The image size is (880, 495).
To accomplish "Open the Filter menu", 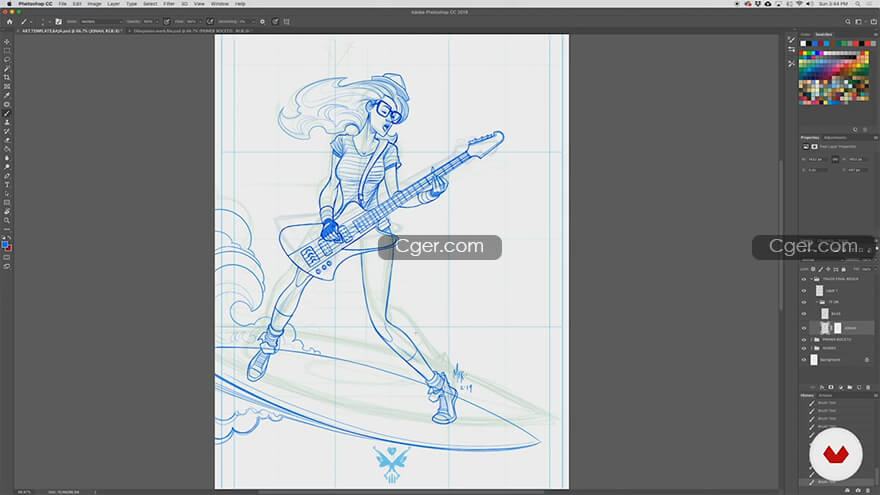I will pyautogui.click(x=169, y=3).
